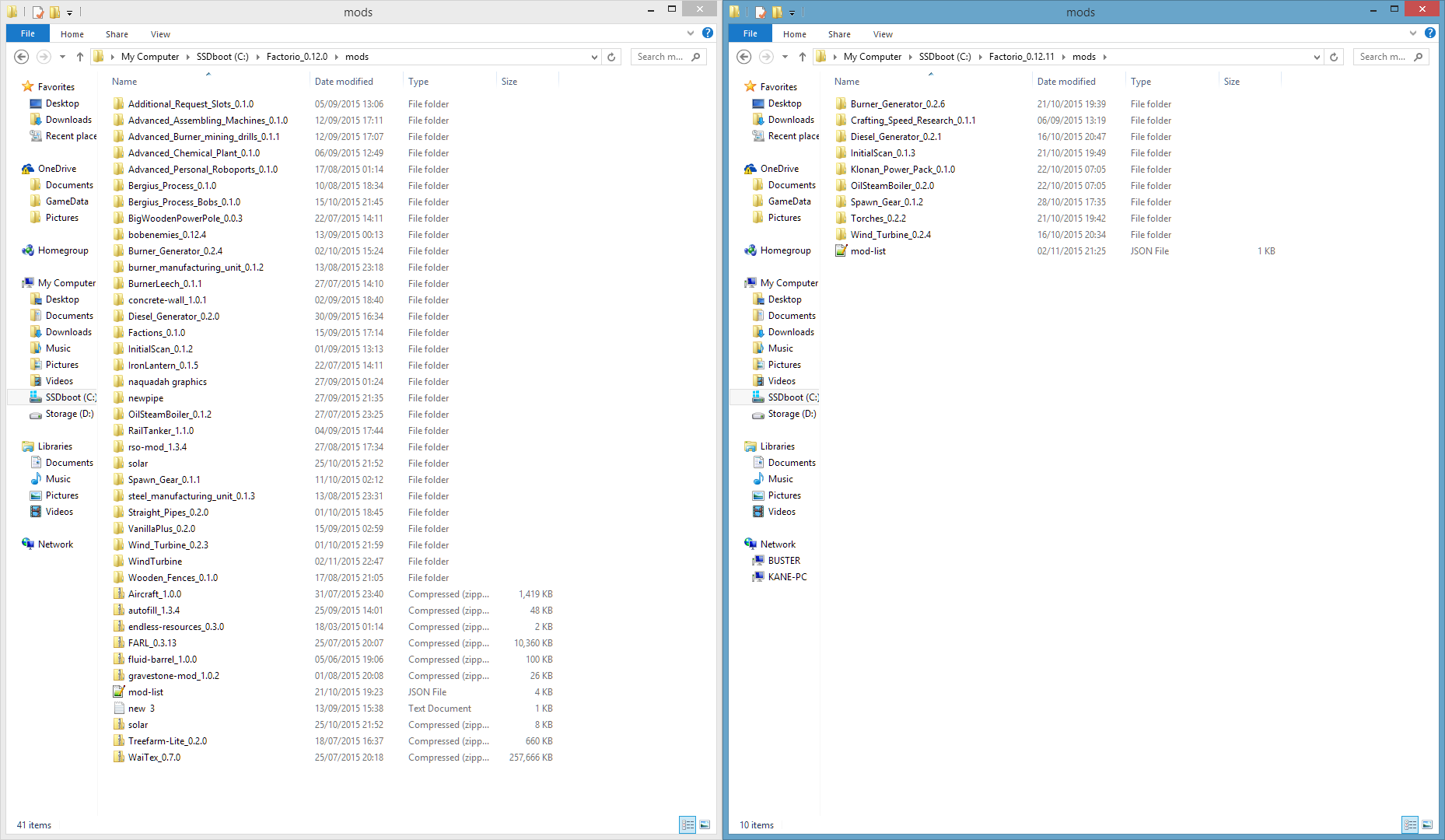Open View tab in left window

(160, 34)
